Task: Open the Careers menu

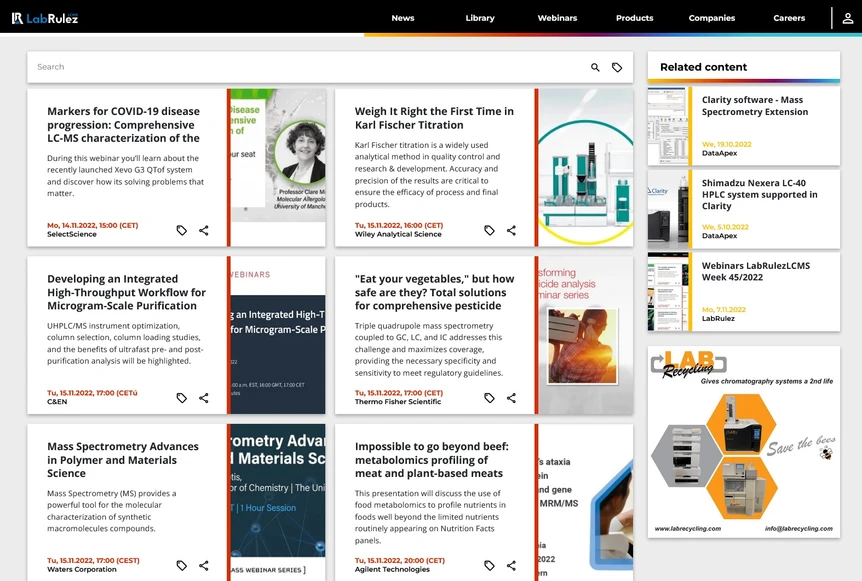Action: click(x=789, y=18)
